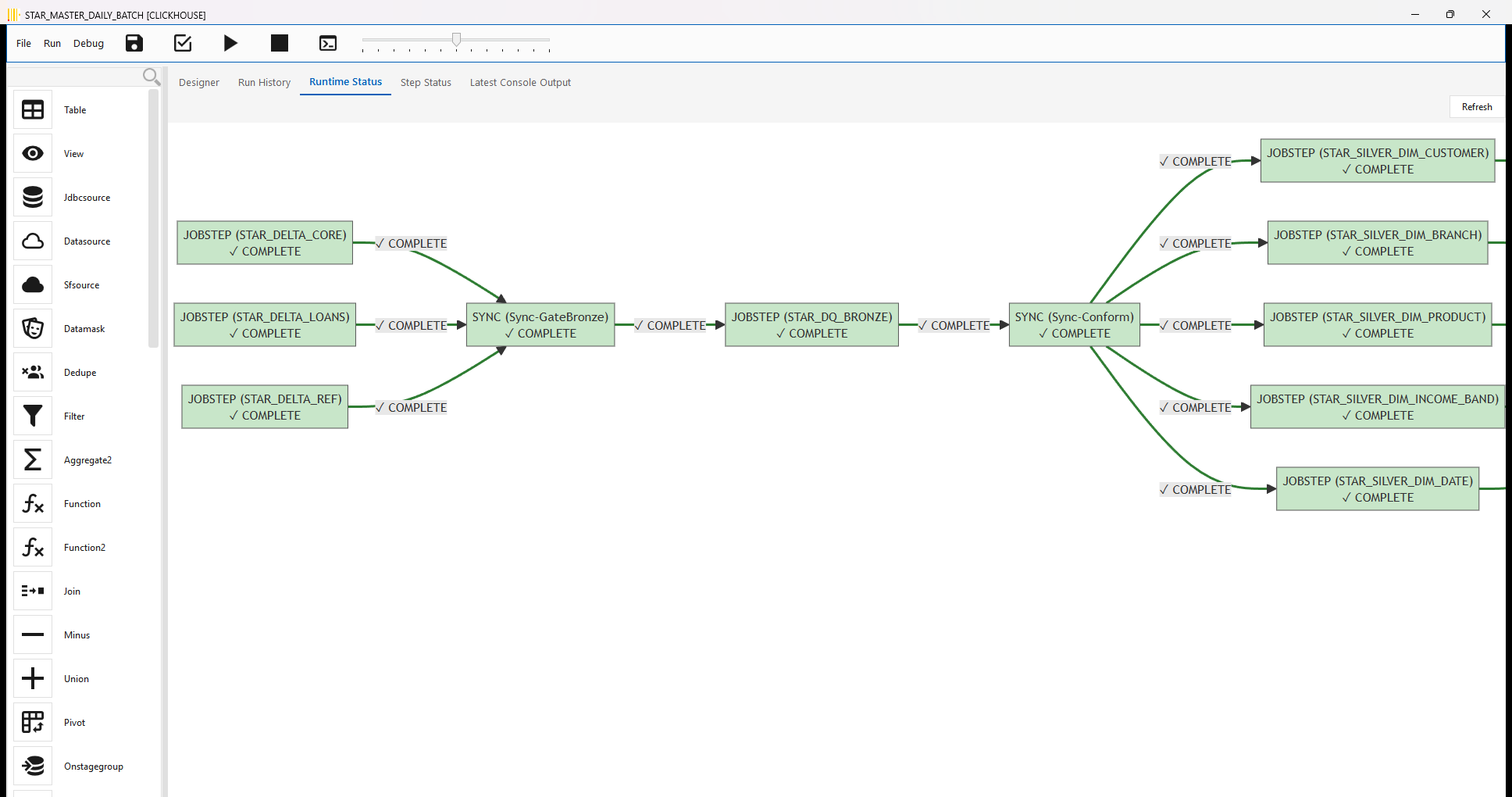Open the console terminal toolbar icon
The width and height of the screenshot is (1512, 797).
(328, 43)
